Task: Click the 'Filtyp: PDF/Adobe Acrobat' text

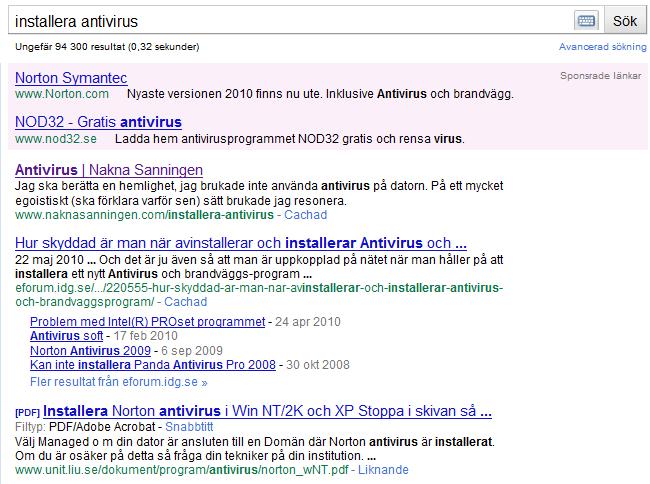Action: pyautogui.click(x=85, y=426)
